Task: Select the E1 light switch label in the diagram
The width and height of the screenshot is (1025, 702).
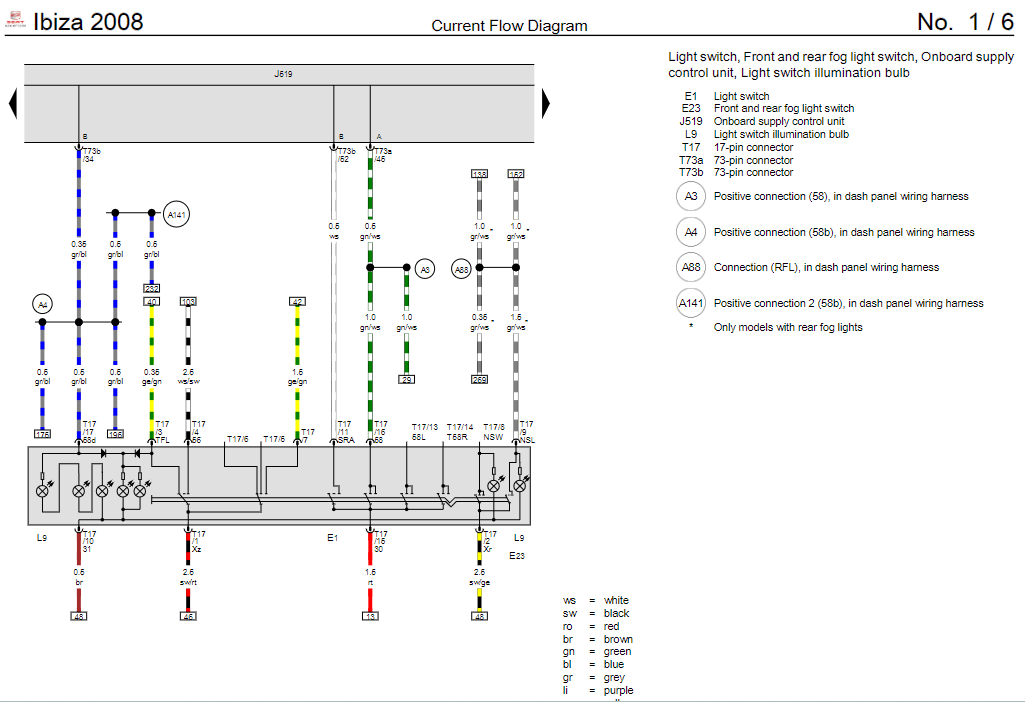Action: click(333, 537)
